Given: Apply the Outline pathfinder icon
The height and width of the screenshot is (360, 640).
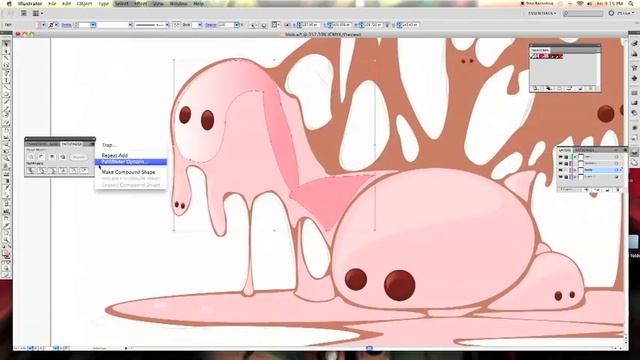Looking at the screenshot, I should pos(73,171).
